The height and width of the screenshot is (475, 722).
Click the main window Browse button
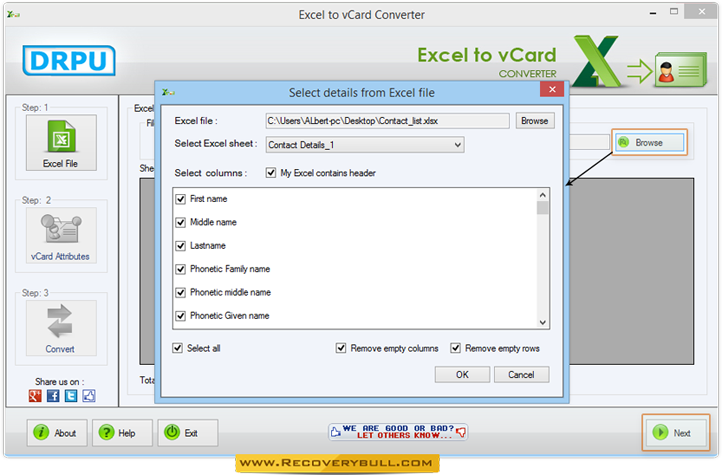pyautogui.click(x=649, y=142)
